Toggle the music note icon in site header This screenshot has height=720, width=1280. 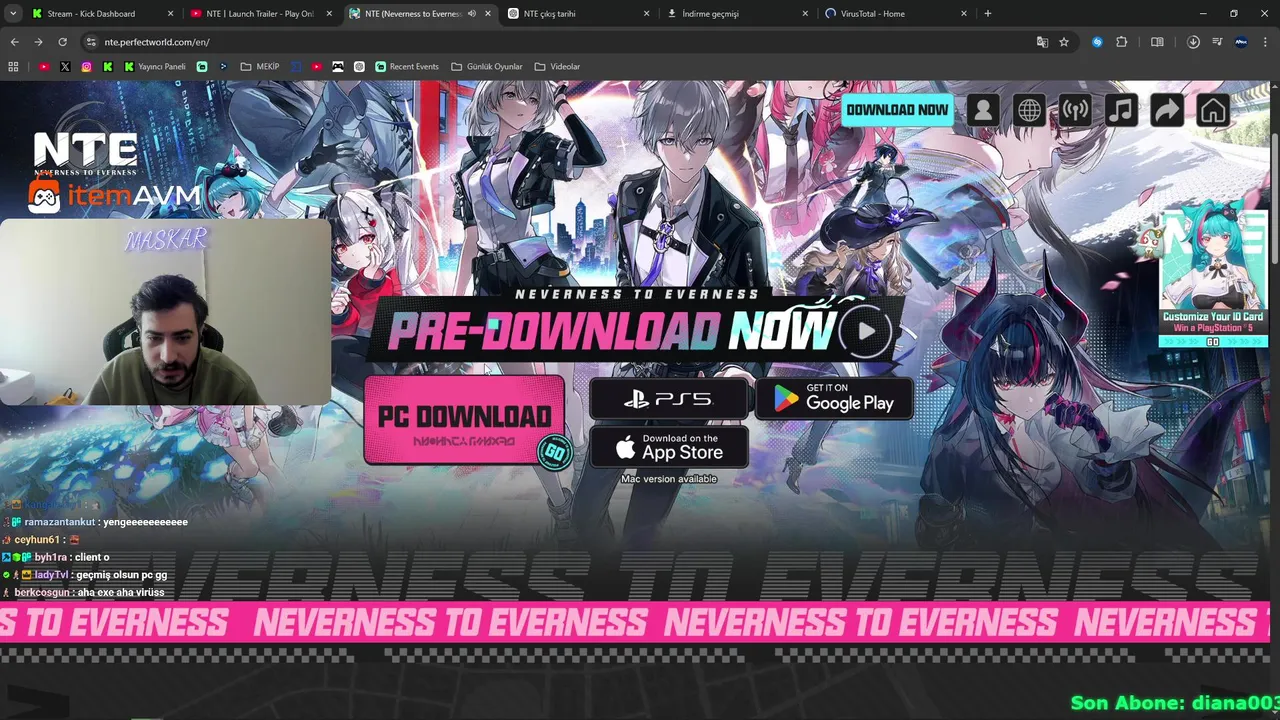(1121, 110)
